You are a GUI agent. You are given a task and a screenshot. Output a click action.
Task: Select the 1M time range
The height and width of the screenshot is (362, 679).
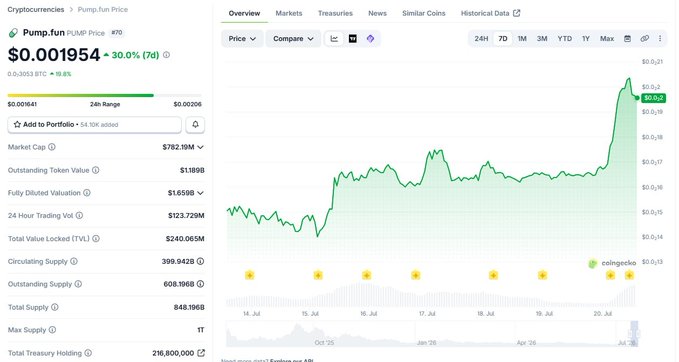522,39
